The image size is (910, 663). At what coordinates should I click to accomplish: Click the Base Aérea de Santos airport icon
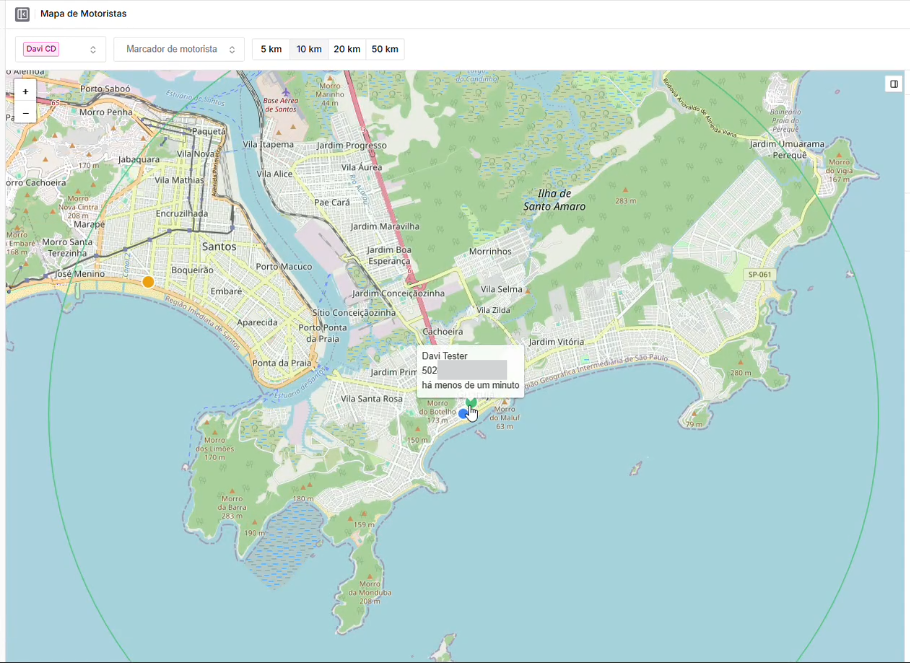click(x=286, y=92)
